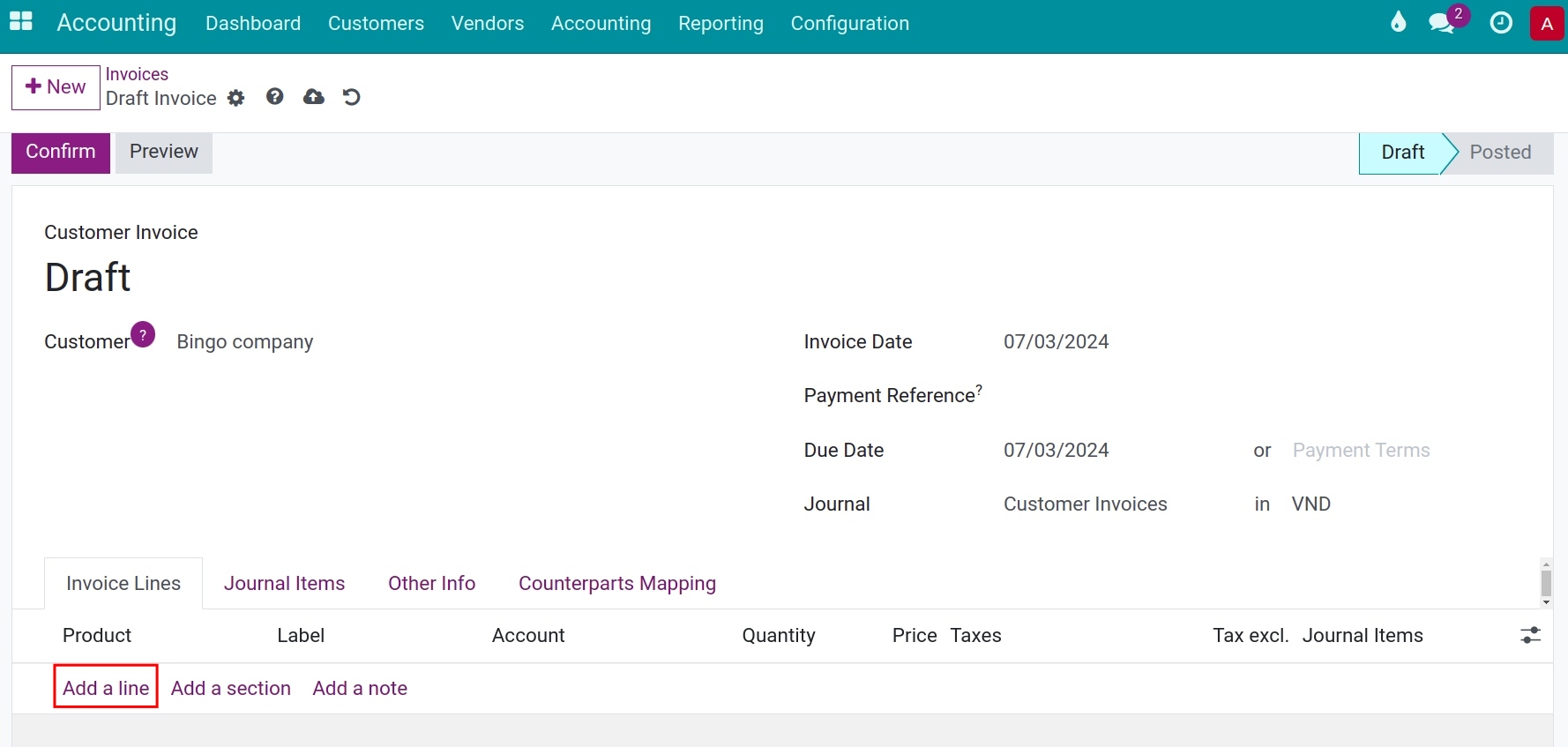Open the Configuration menu
The height and width of the screenshot is (747, 1568).
pyautogui.click(x=850, y=23)
